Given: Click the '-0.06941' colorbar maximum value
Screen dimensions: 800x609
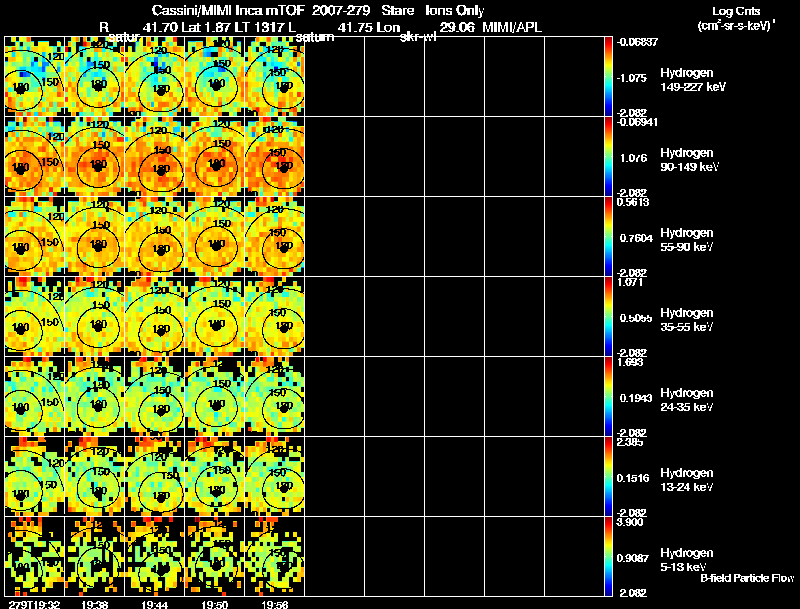Looking at the screenshot, I should click(x=638, y=122).
